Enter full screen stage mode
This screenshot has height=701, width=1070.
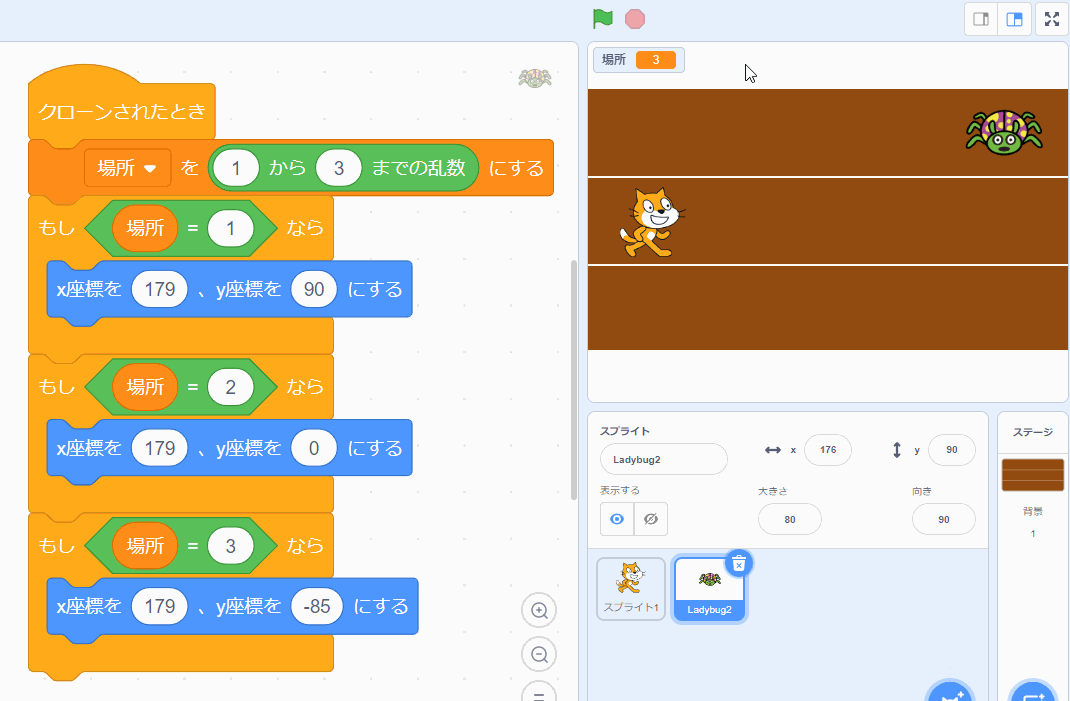(x=1052, y=19)
